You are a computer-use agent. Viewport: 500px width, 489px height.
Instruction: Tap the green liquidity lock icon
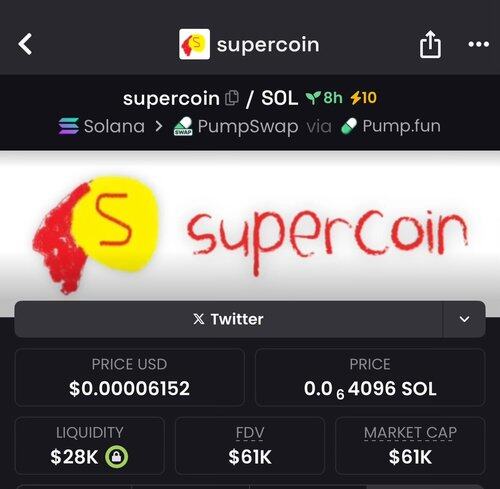click(116, 456)
